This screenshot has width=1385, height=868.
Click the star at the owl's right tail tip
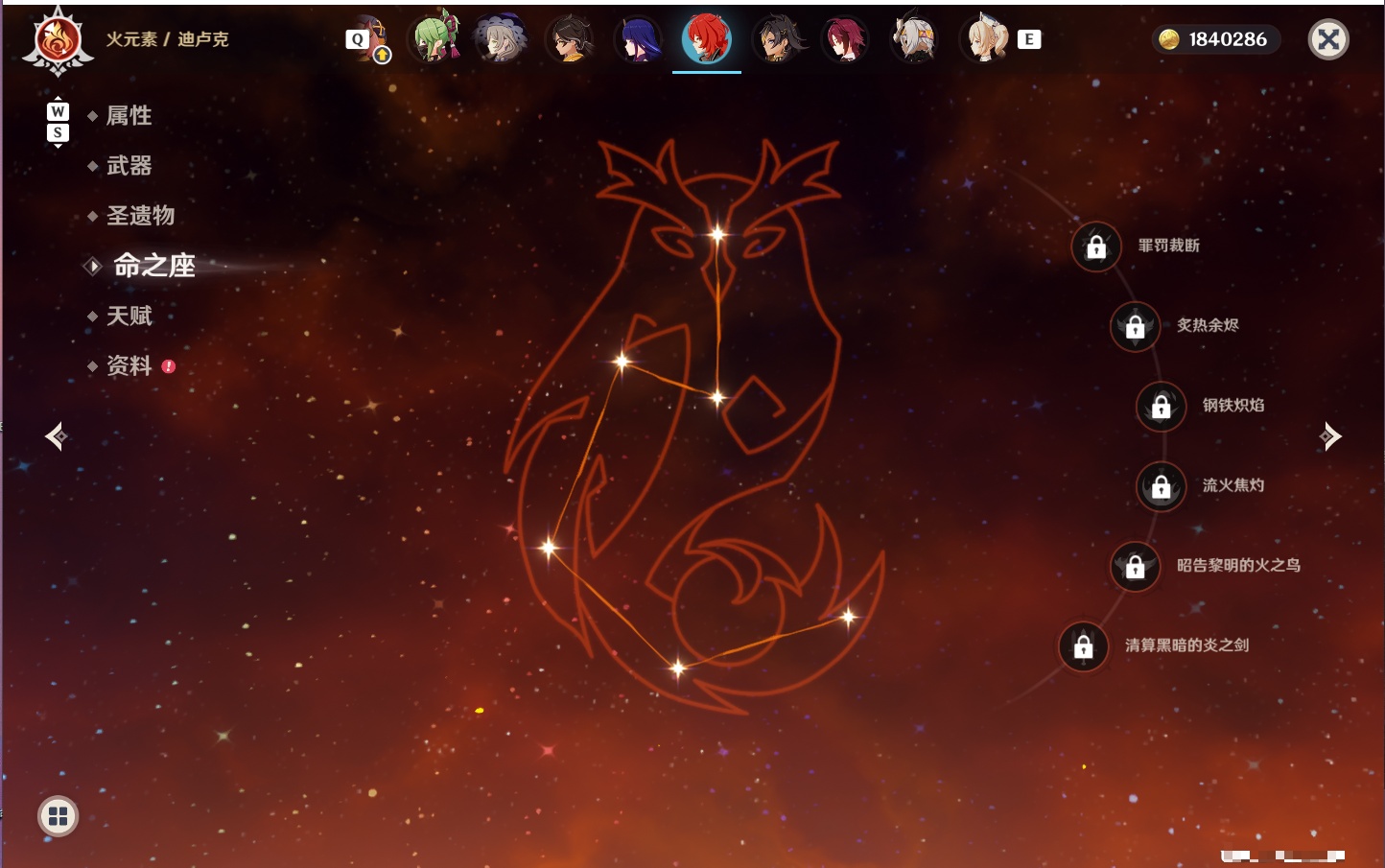click(x=848, y=617)
